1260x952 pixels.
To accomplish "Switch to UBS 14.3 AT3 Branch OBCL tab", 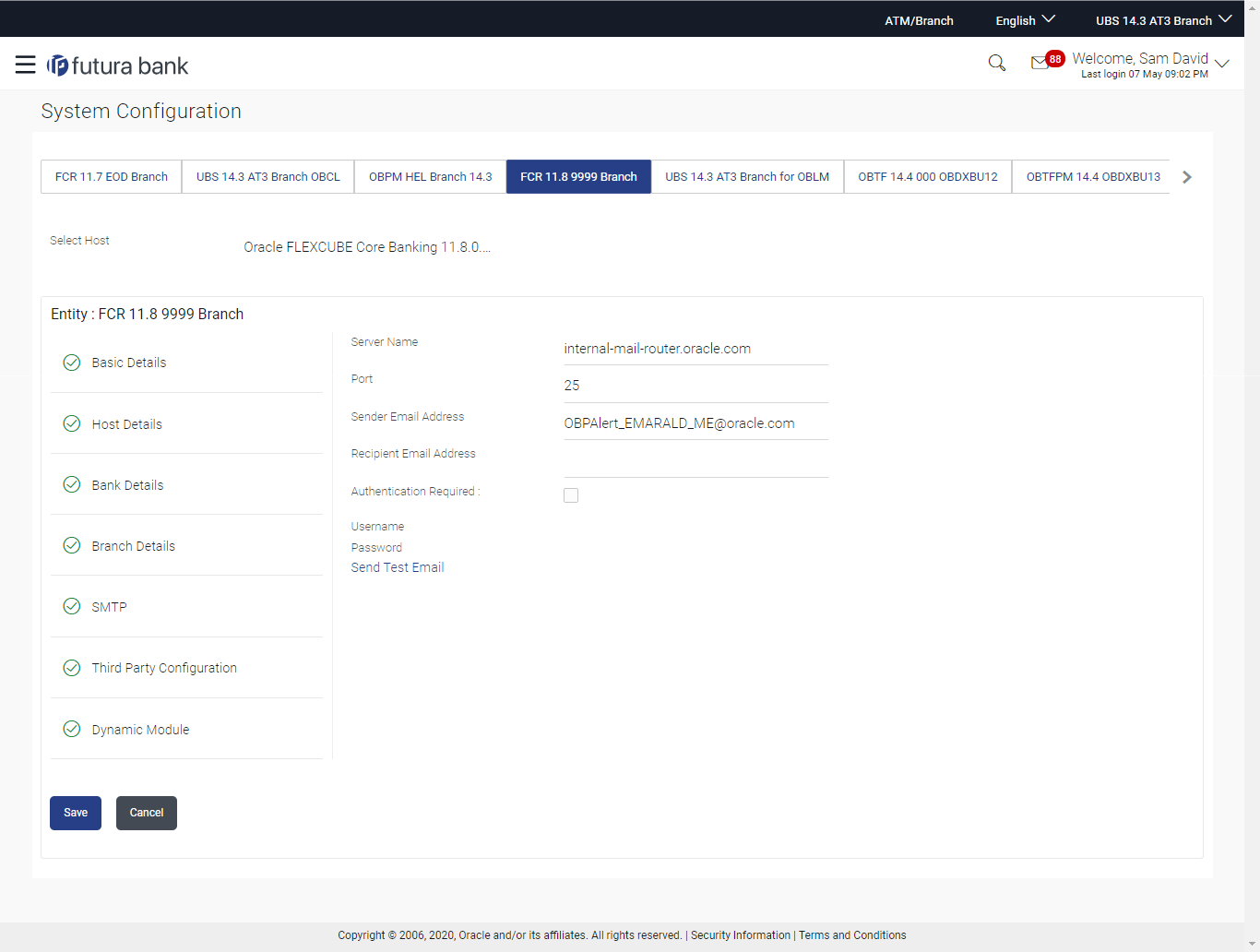I will [268, 177].
